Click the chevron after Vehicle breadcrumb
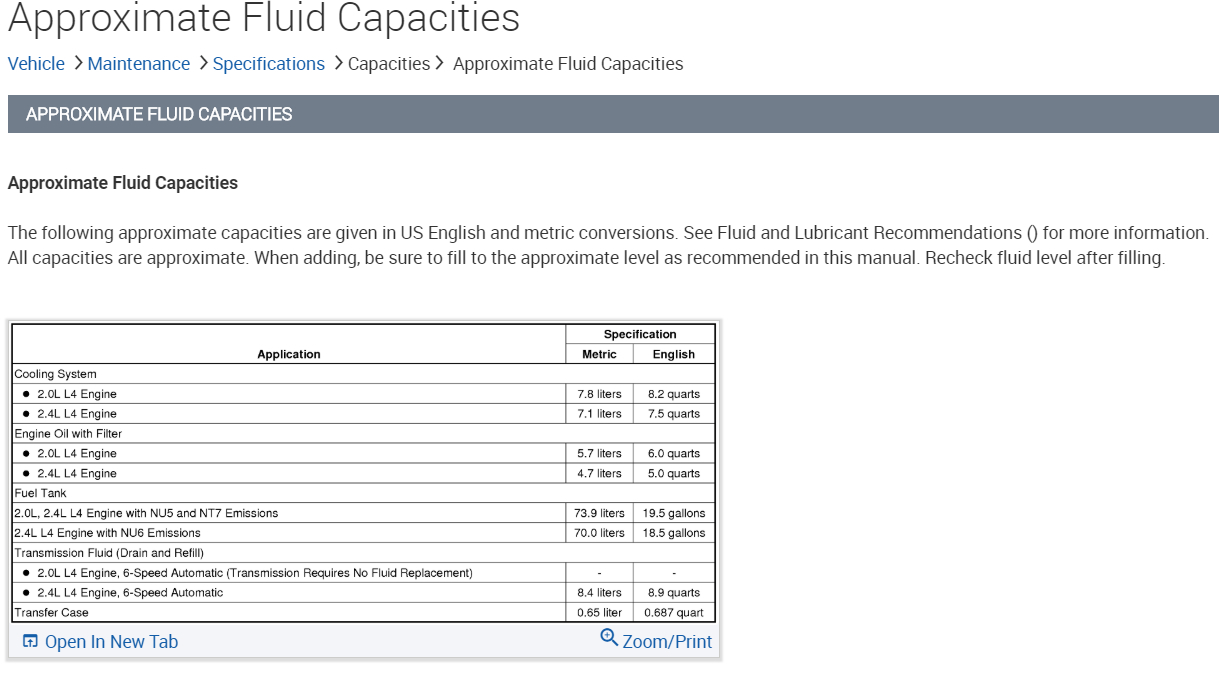The width and height of the screenshot is (1219, 684). tap(78, 63)
